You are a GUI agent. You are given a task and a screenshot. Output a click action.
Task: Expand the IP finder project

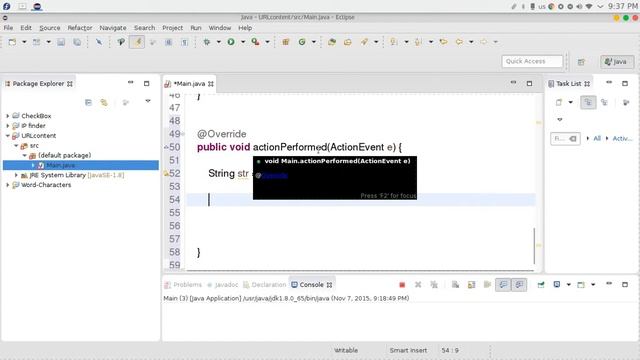tap(7, 126)
